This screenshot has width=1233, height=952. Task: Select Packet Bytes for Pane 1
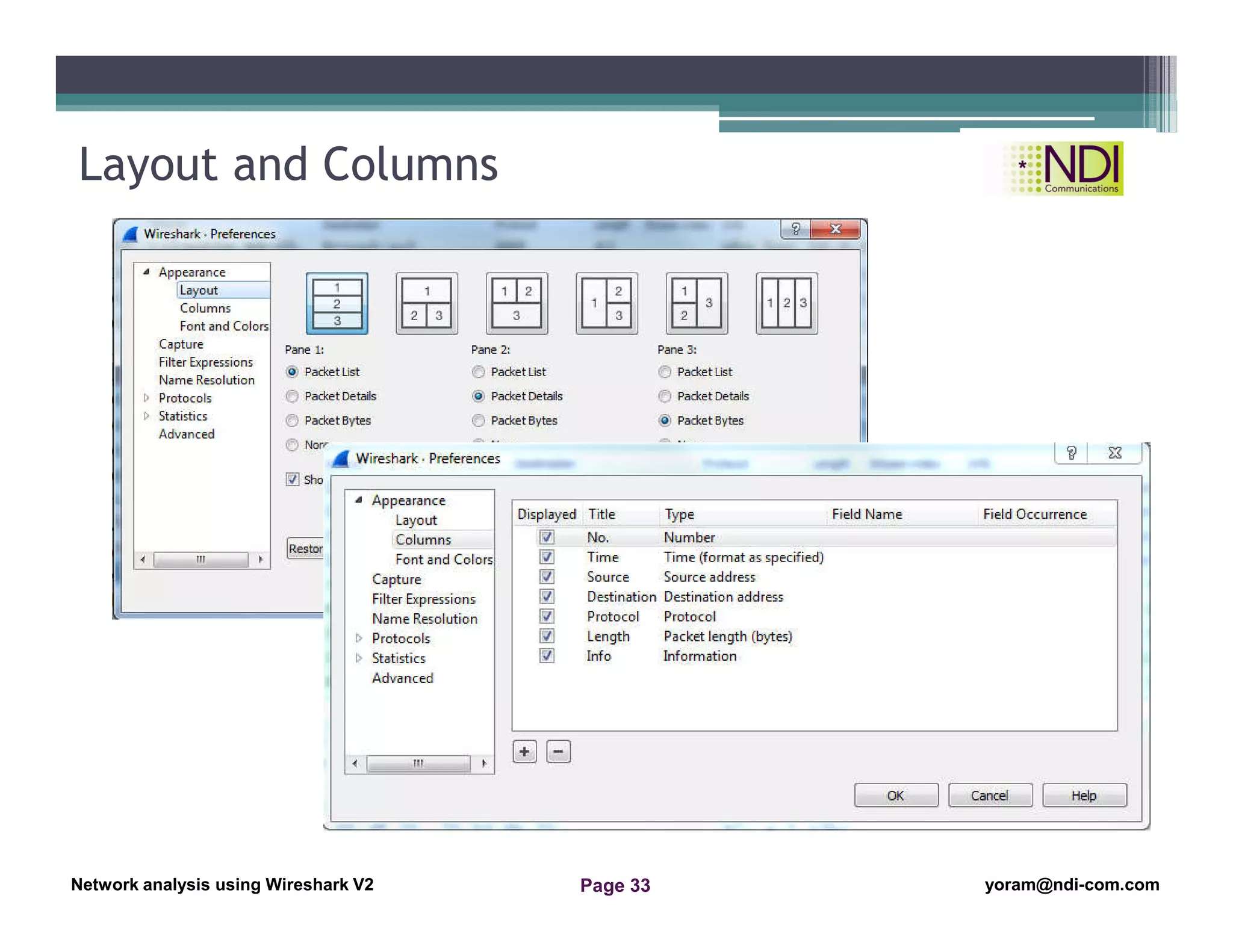(292, 421)
